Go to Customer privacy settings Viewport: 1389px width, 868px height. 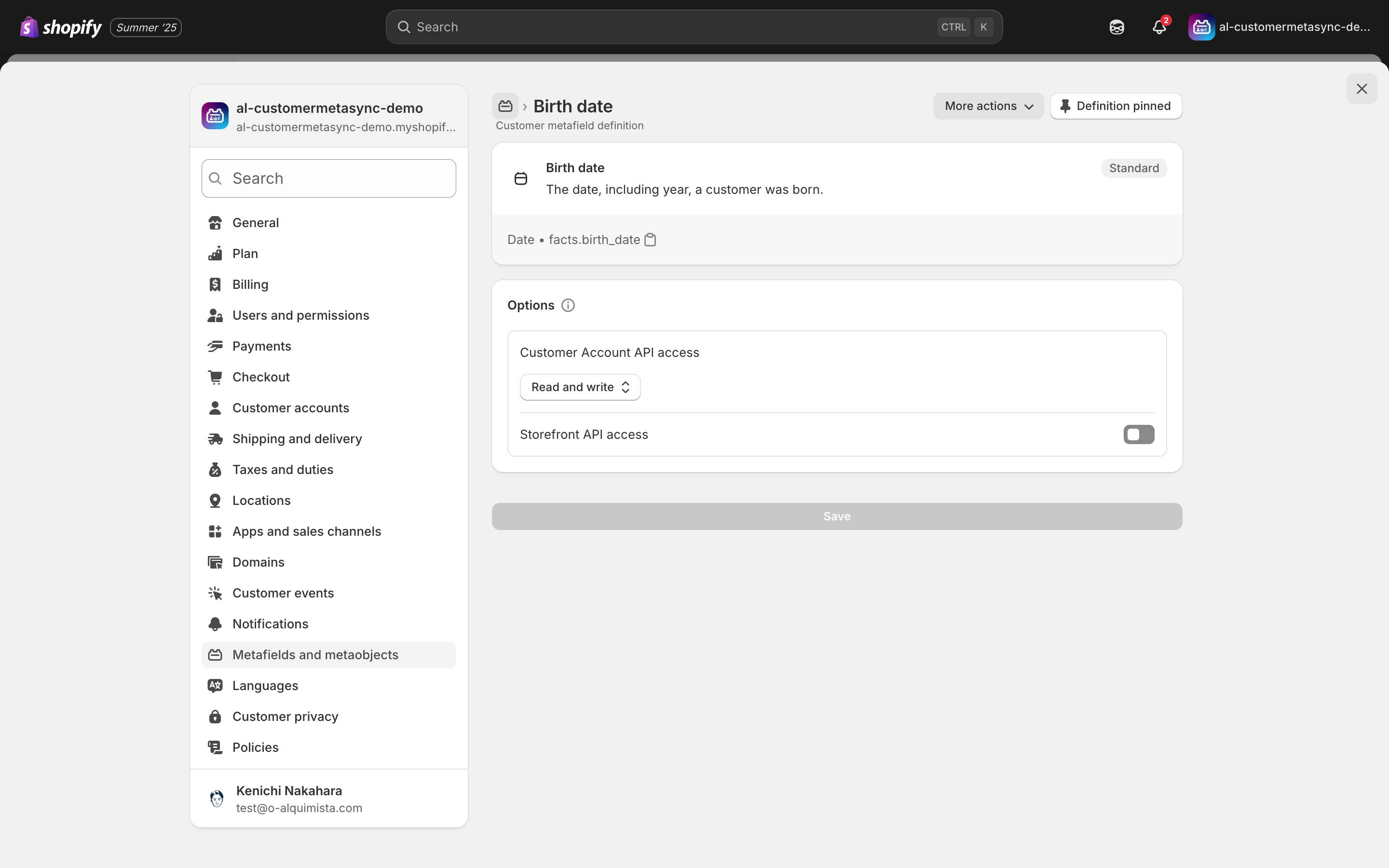pyautogui.click(x=329, y=717)
